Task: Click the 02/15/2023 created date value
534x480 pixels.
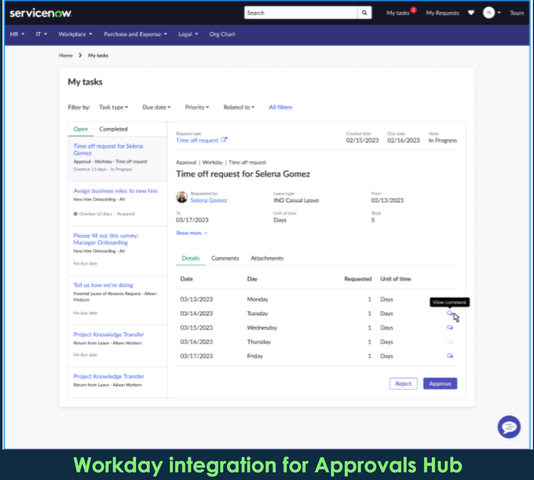Action: click(362, 140)
